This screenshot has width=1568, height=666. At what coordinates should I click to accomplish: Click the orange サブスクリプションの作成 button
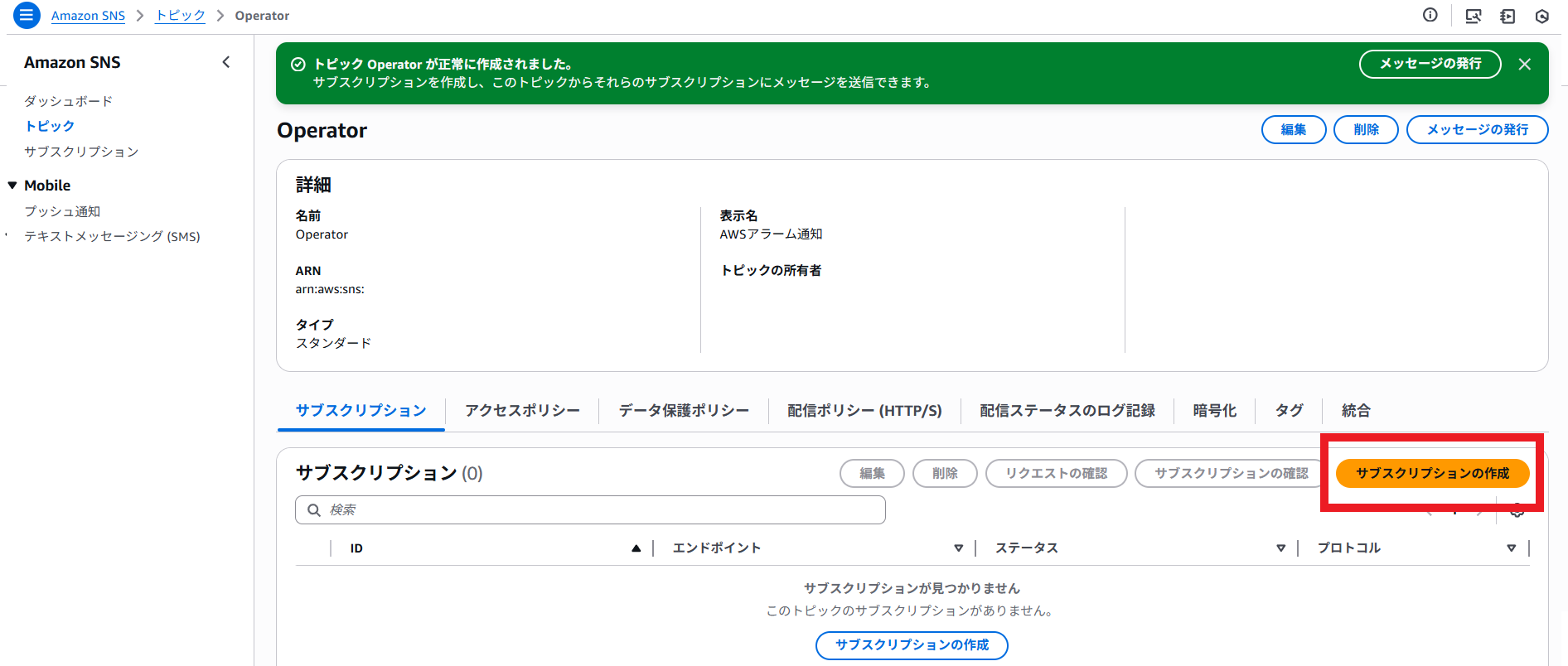pos(1432,473)
